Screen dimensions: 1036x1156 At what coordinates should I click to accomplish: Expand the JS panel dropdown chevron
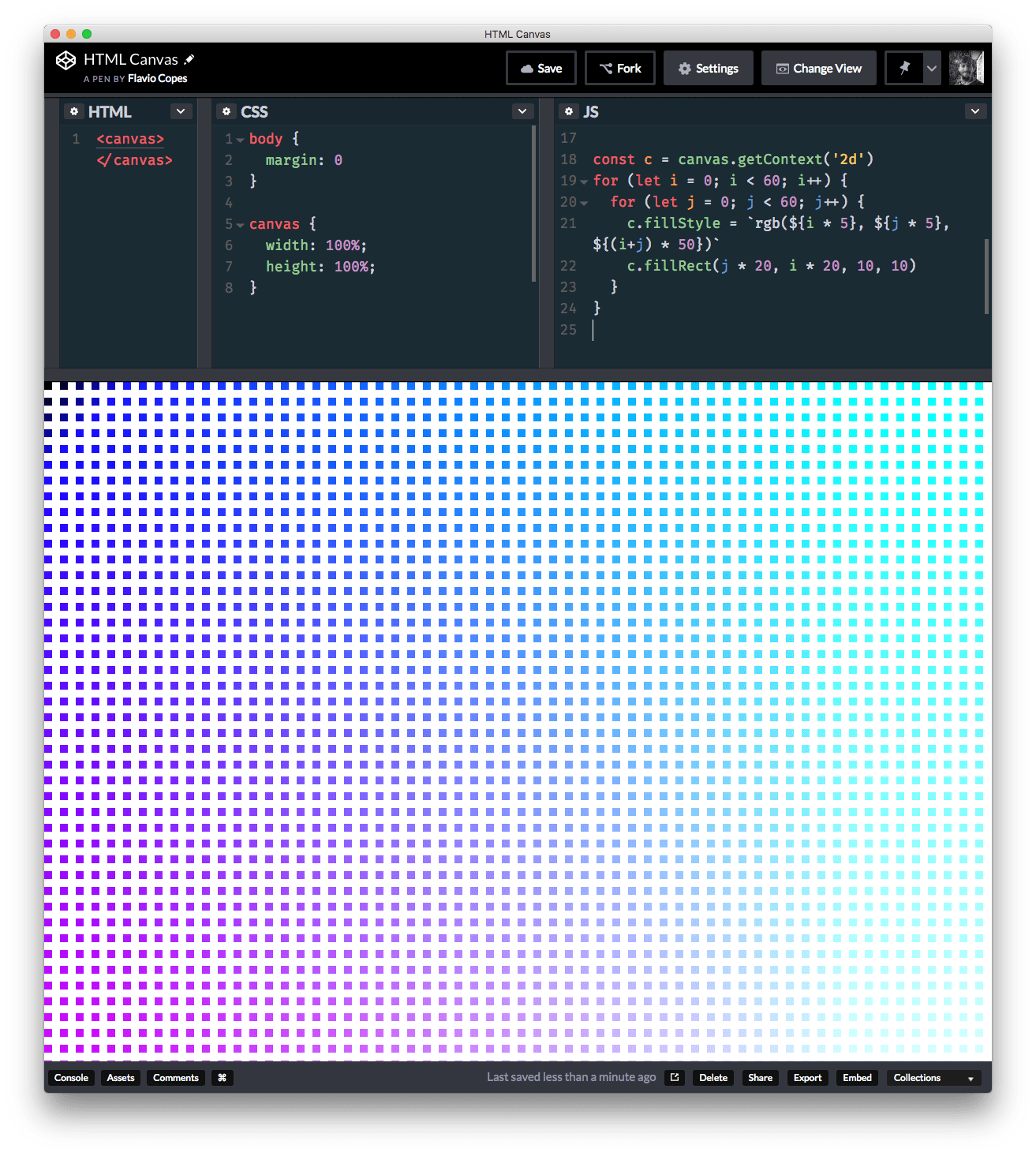tap(975, 112)
